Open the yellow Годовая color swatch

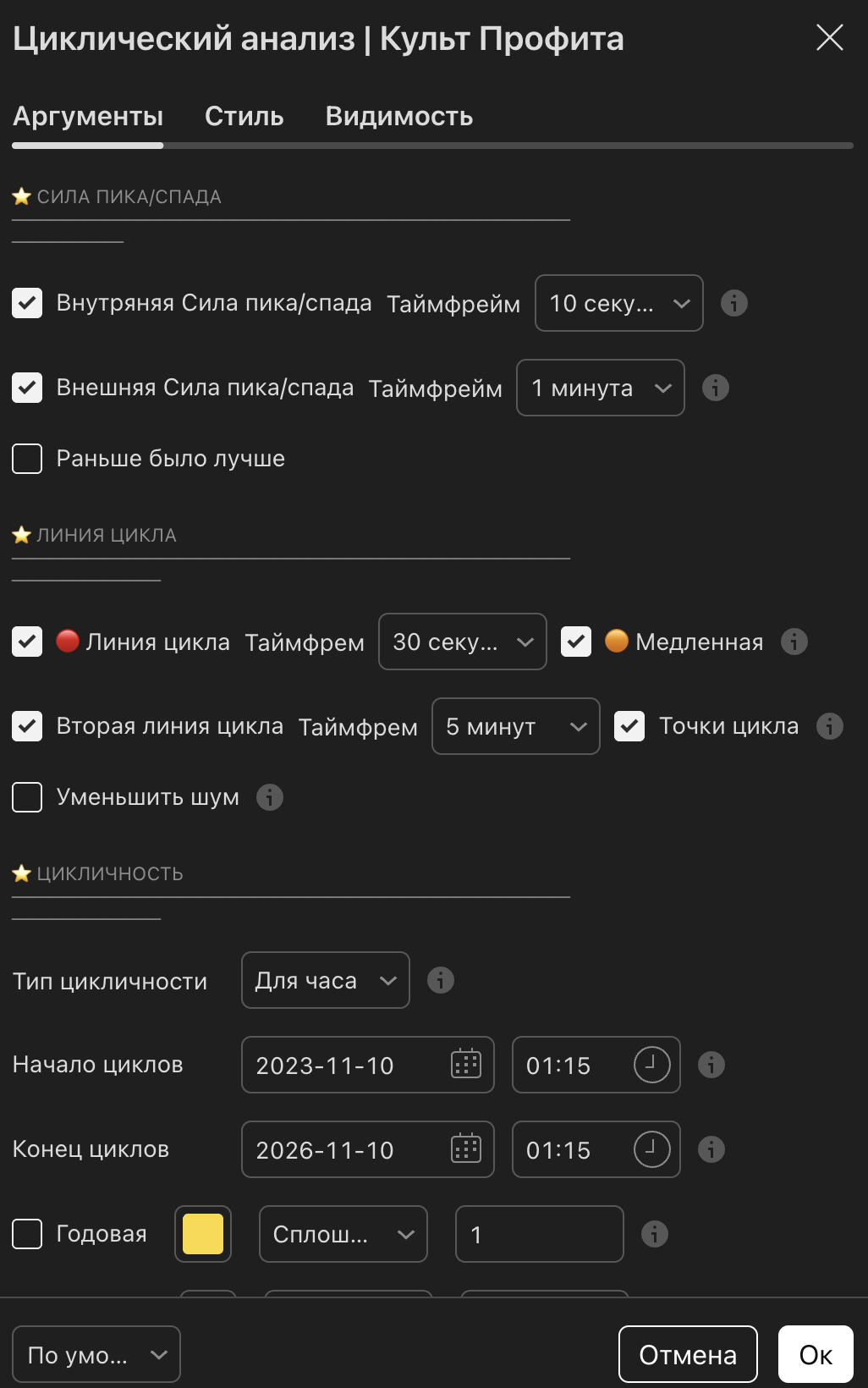pyautogui.click(x=203, y=1234)
